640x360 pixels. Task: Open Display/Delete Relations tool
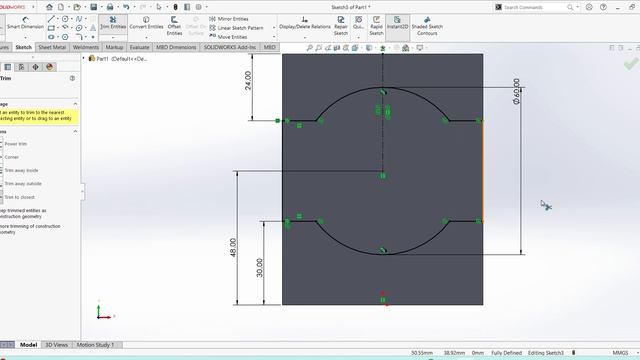304,23
